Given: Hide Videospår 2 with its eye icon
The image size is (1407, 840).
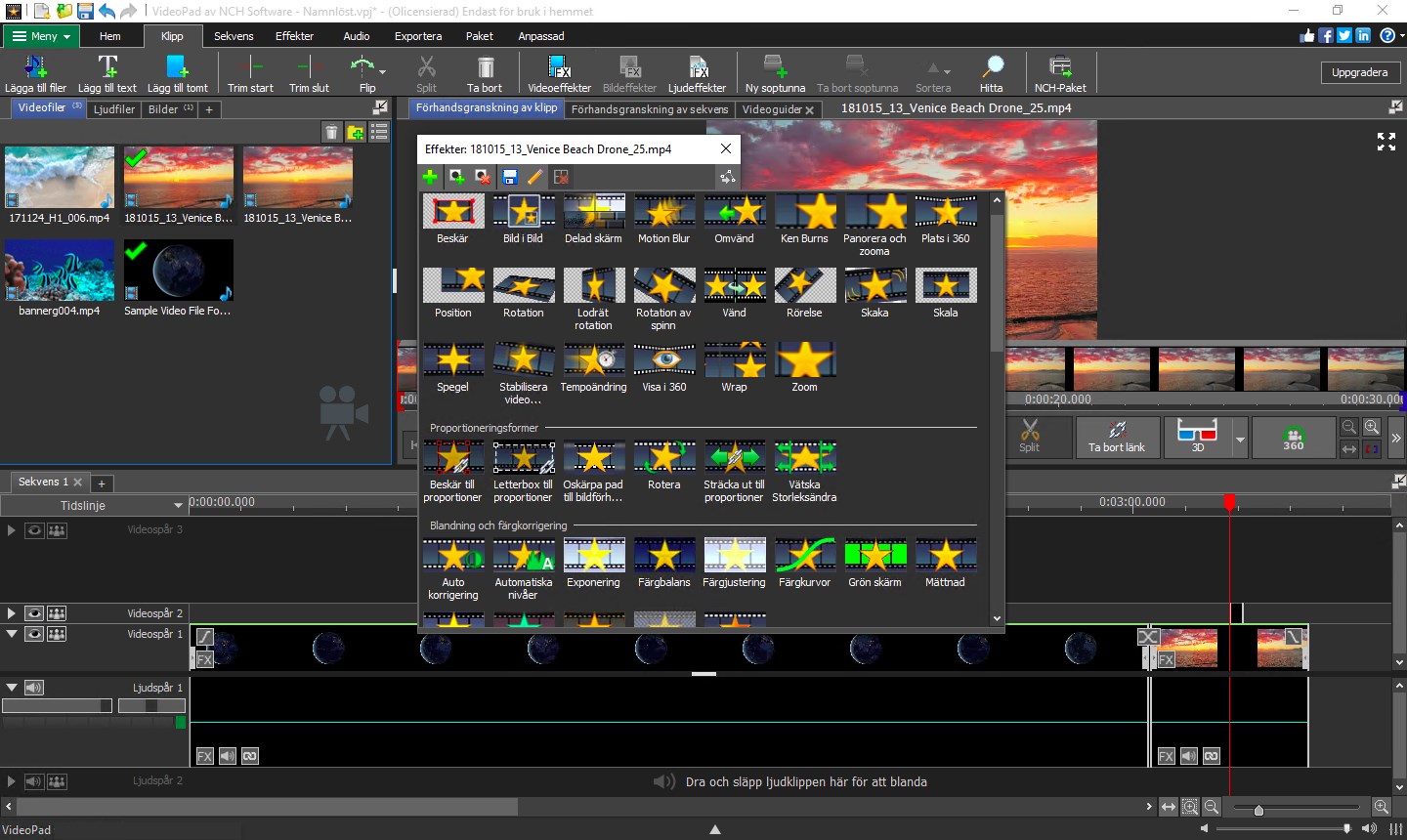Looking at the screenshot, I should [x=34, y=613].
